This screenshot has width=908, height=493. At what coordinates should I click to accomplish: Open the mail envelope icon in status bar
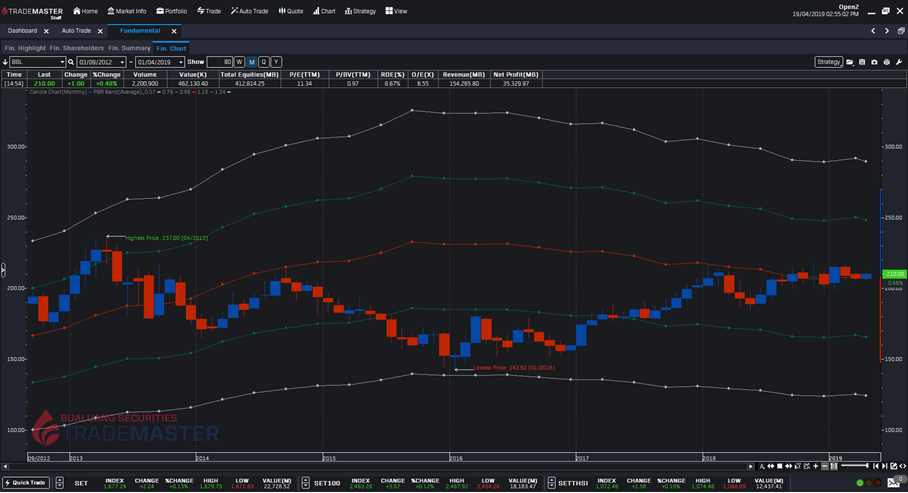click(892, 483)
